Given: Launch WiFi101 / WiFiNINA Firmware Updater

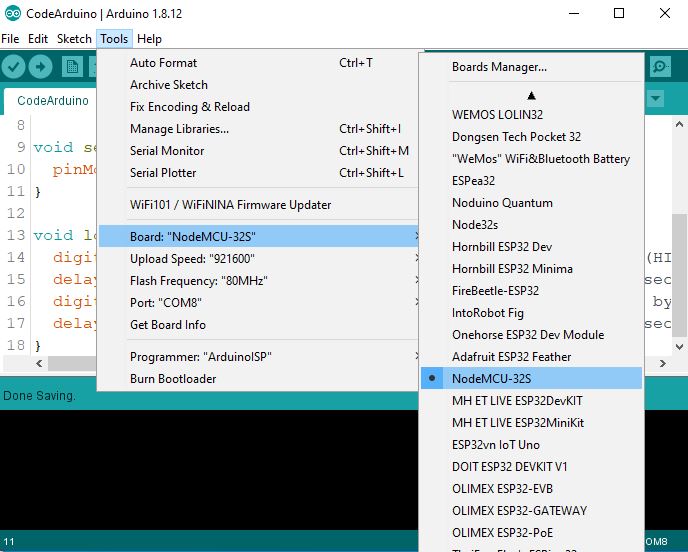Looking at the screenshot, I should pos(258,204).
